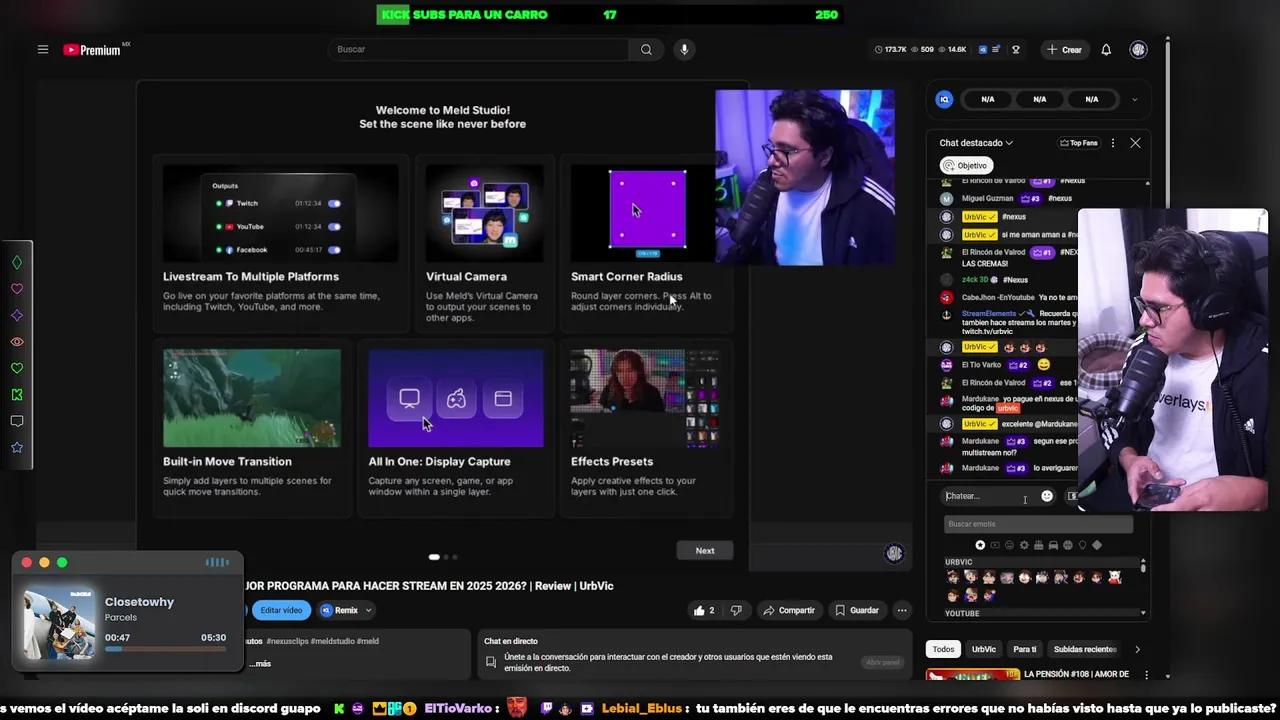Screen dimensions: 1280x720
Task: Open the notifications bell
Action: click(x=1106, y=49)
